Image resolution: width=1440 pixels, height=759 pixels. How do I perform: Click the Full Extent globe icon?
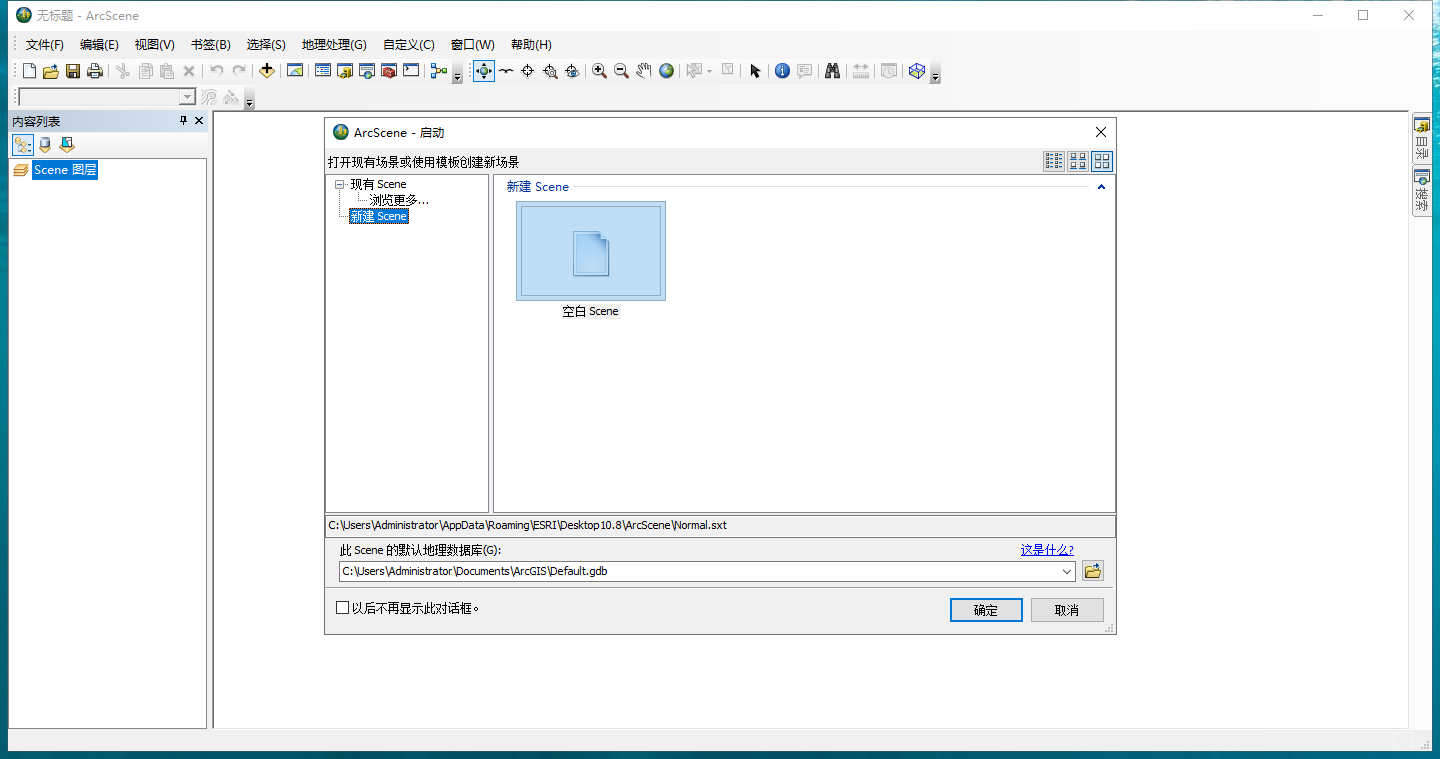pyautogui.click(x=666, y=71)
